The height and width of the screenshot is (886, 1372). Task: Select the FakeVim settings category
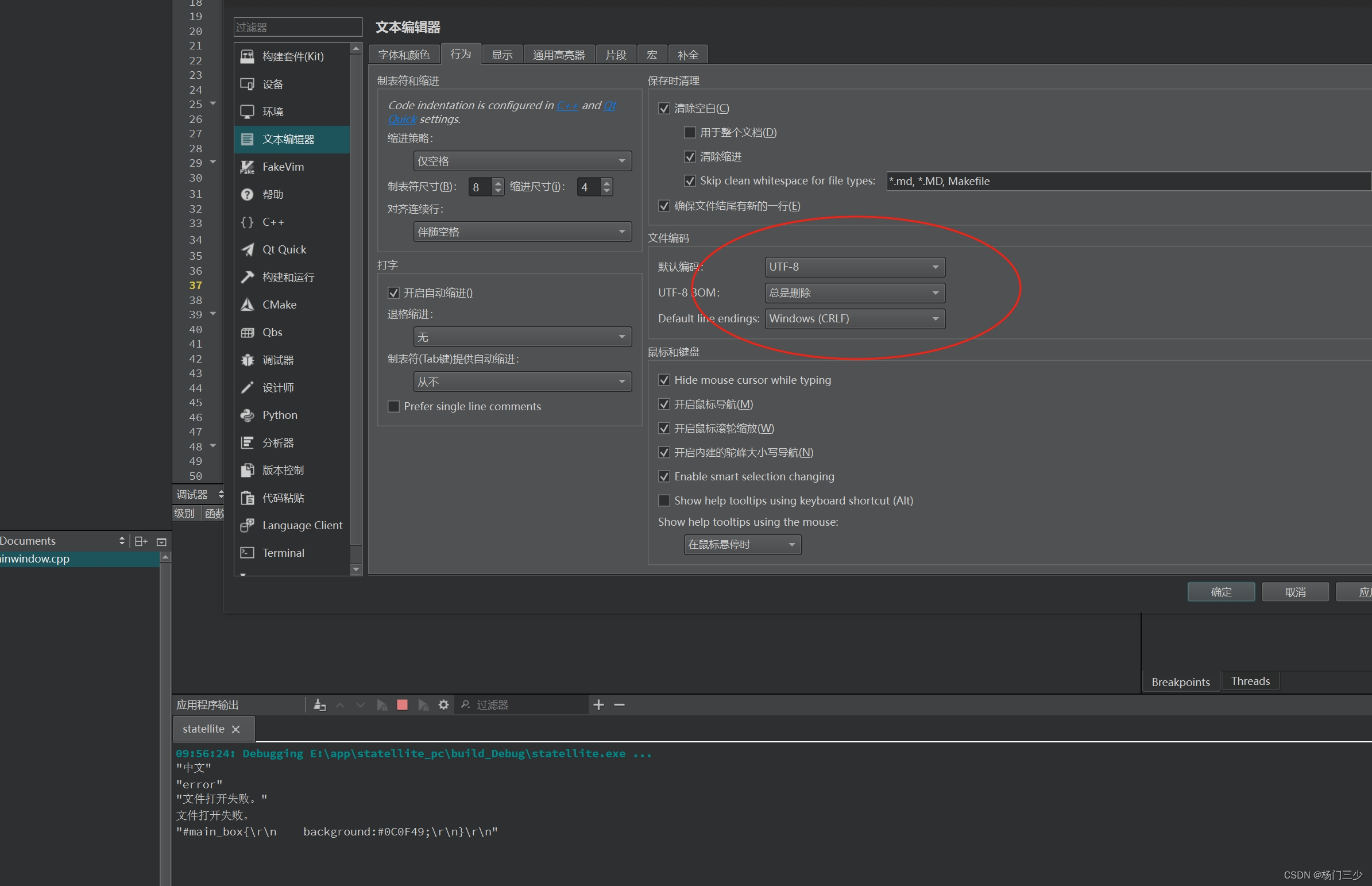click(x=283, y=166)
